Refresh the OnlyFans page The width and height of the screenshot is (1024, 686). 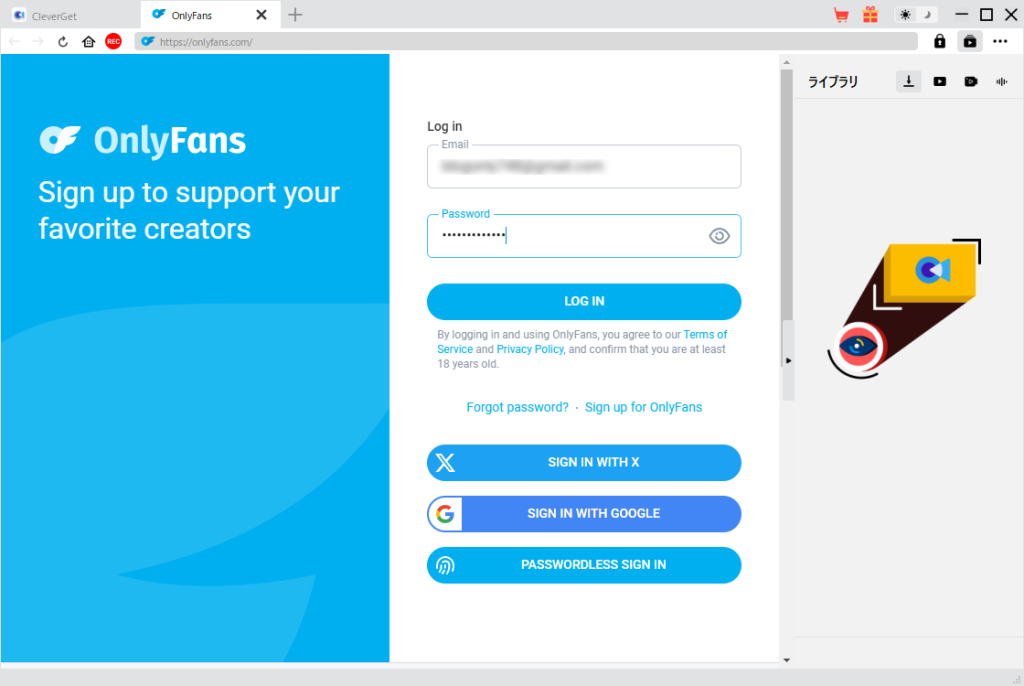[63, 41]
